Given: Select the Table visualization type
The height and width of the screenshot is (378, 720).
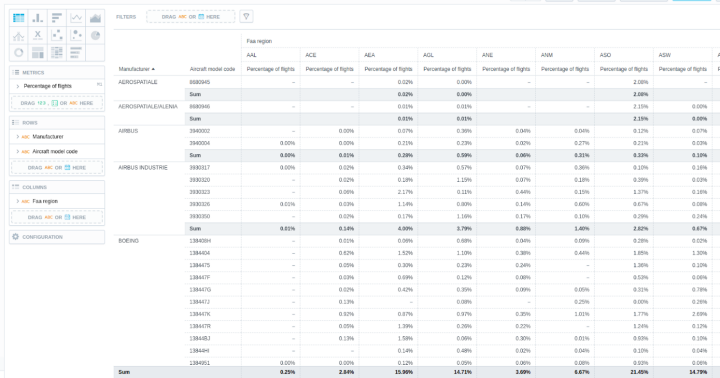Looking at the screenshot, I should pos(19,18).
